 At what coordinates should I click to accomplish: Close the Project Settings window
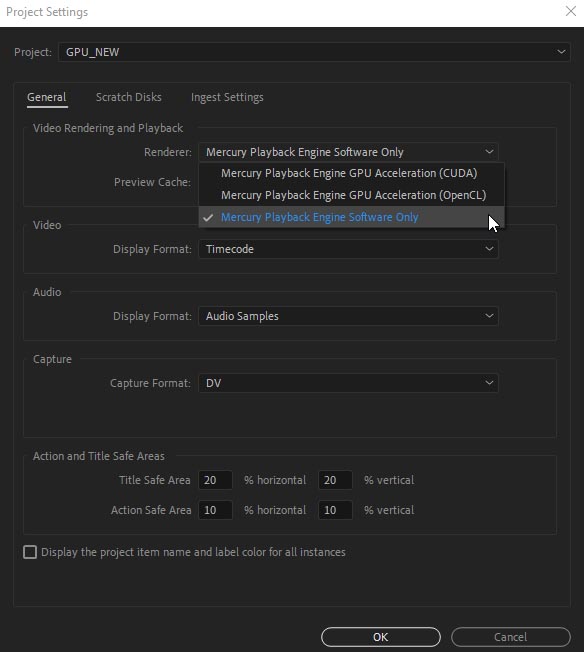tap(571, 11)
